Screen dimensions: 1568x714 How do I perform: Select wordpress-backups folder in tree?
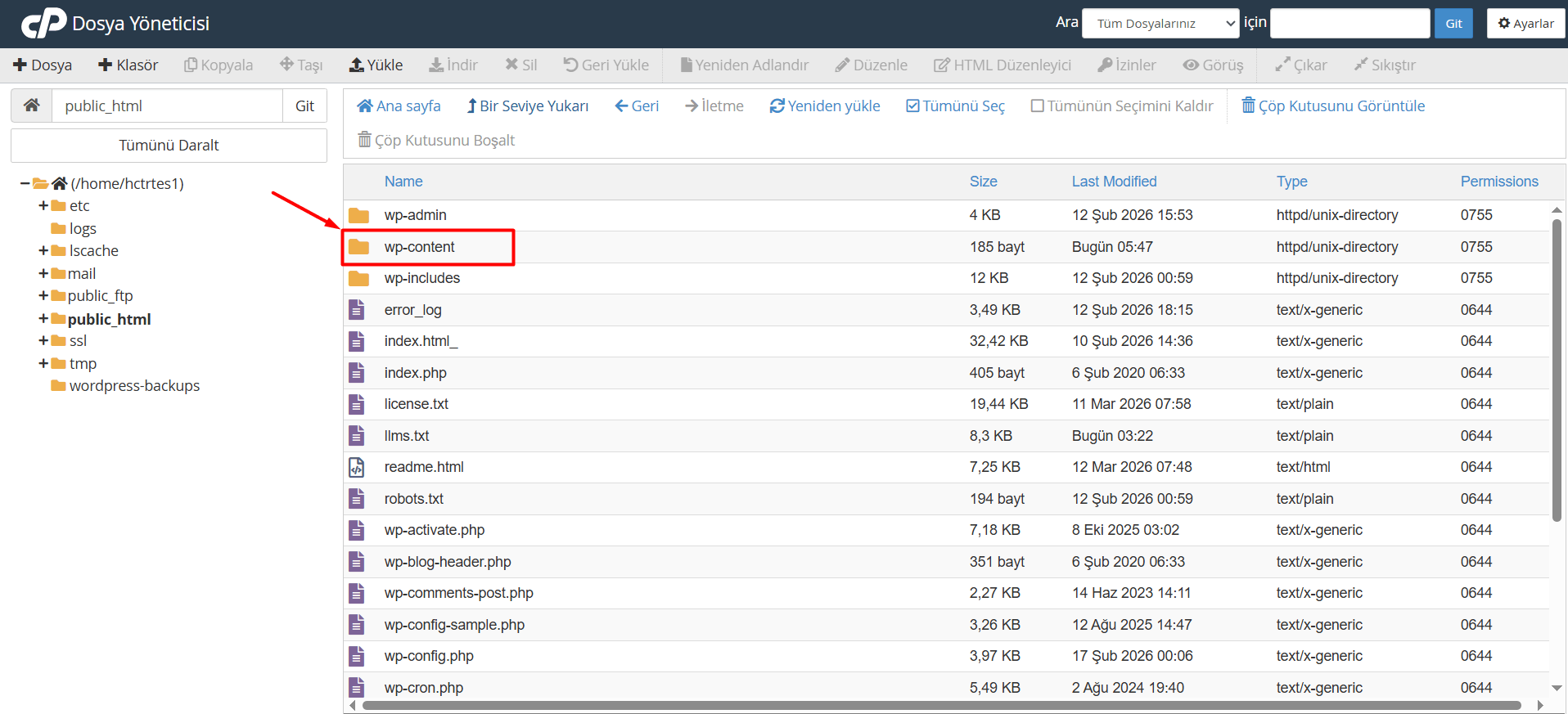tap(134, 385)
